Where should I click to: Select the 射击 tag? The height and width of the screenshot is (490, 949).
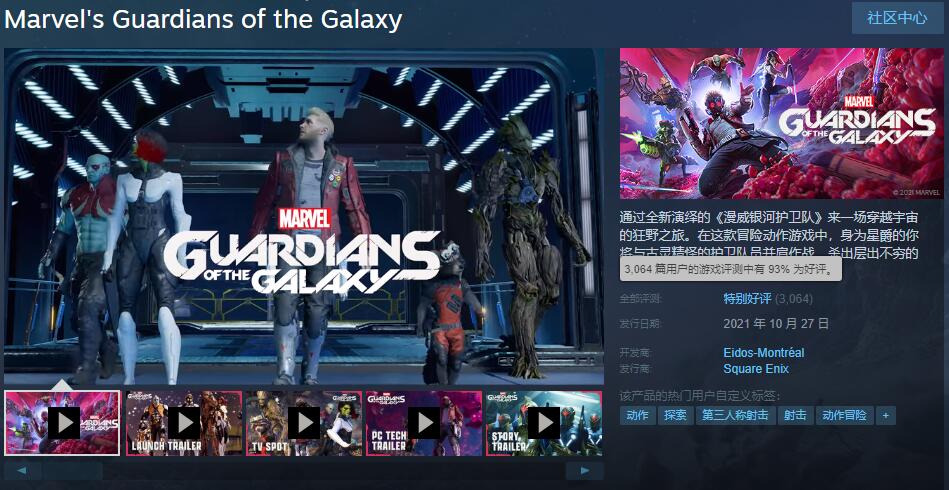click(795, 416)
